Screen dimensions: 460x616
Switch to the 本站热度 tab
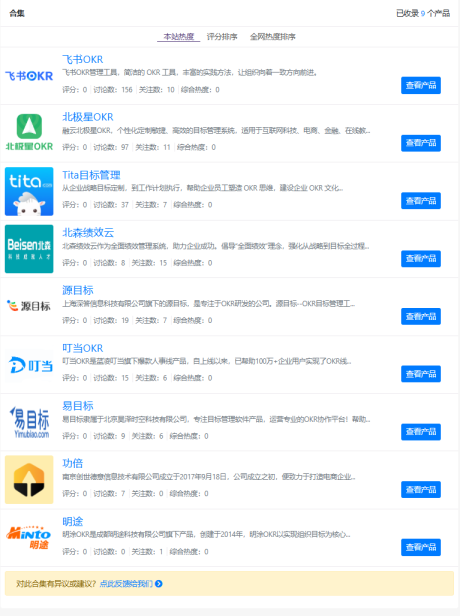pos(179,37)
